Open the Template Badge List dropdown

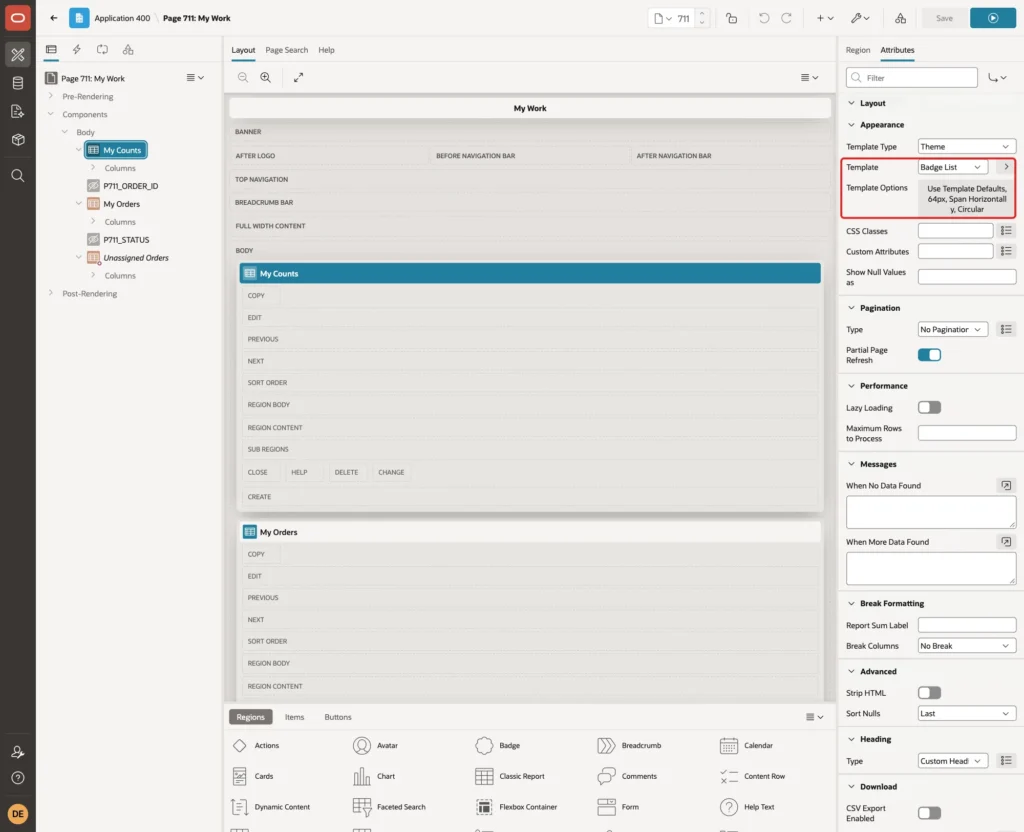tap(953, 167)
